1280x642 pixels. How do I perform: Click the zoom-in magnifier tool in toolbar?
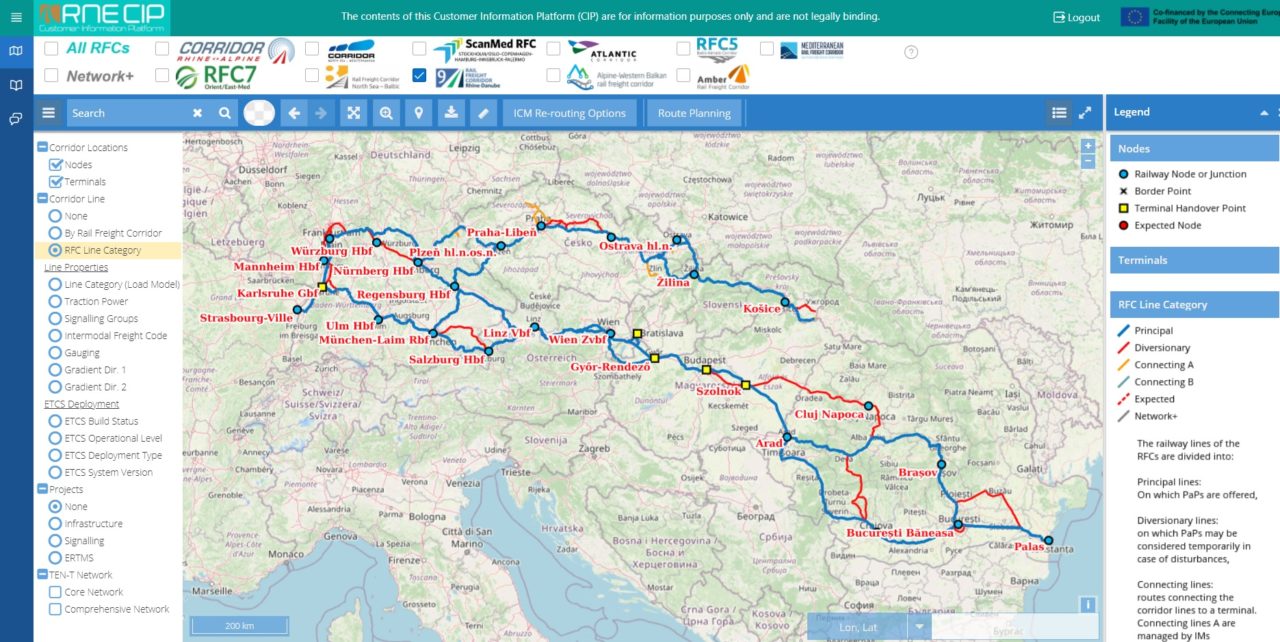coord(386,113)
